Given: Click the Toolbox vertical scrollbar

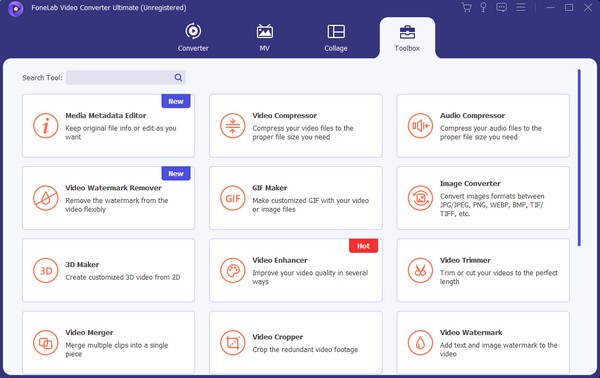Looking at the screenshot, I should (579, 158).
